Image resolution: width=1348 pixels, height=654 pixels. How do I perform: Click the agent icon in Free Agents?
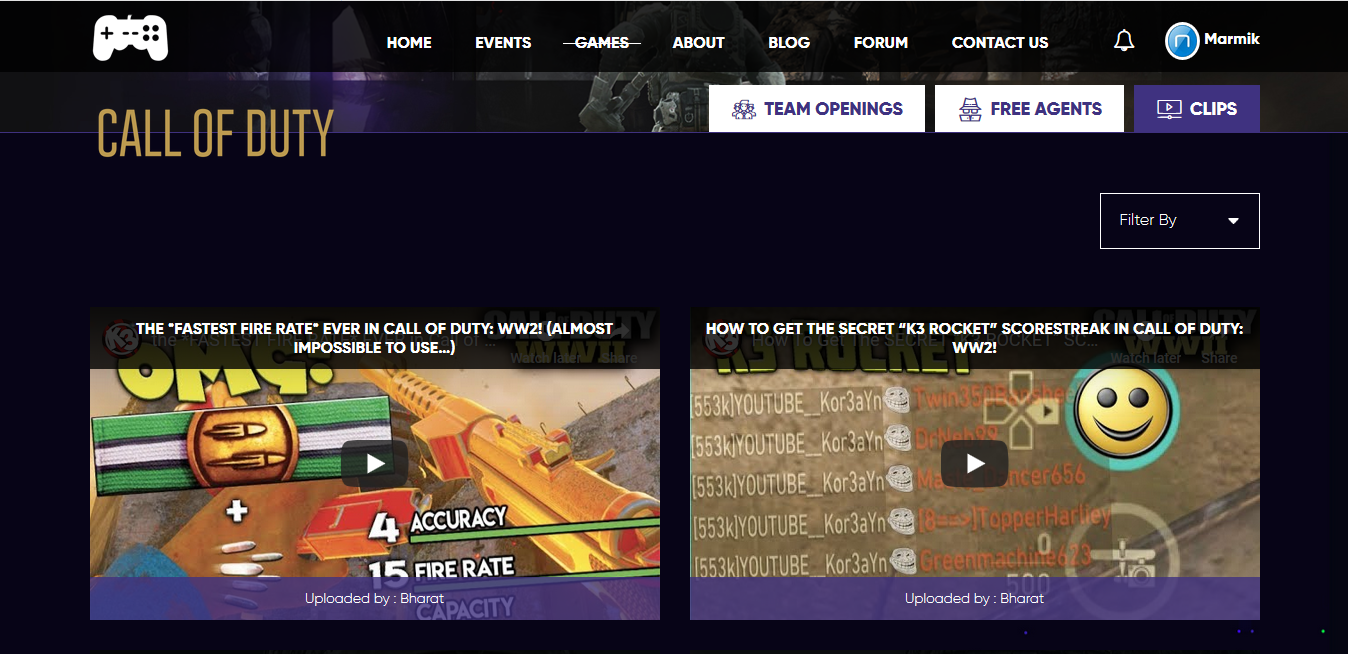(969, 109)
